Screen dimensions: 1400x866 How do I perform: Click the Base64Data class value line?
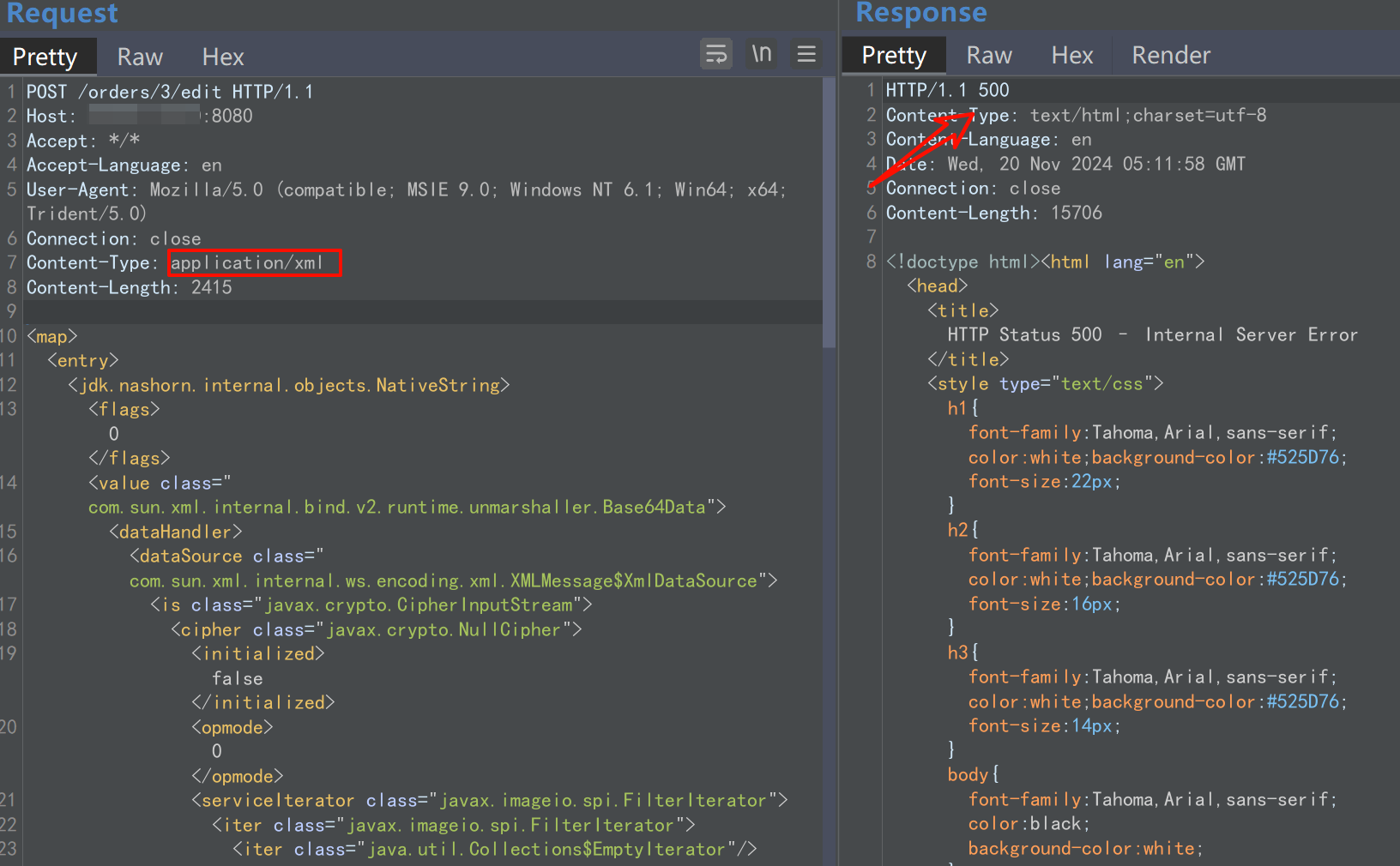407,508
